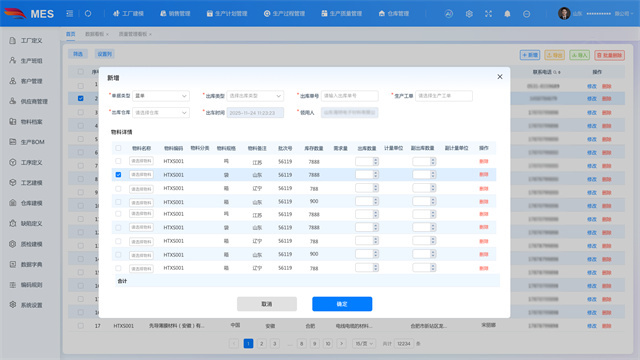The width and height of the screenshot is (640, 360).
Task: Open 工厂建模 top menu
Action: 128,13
